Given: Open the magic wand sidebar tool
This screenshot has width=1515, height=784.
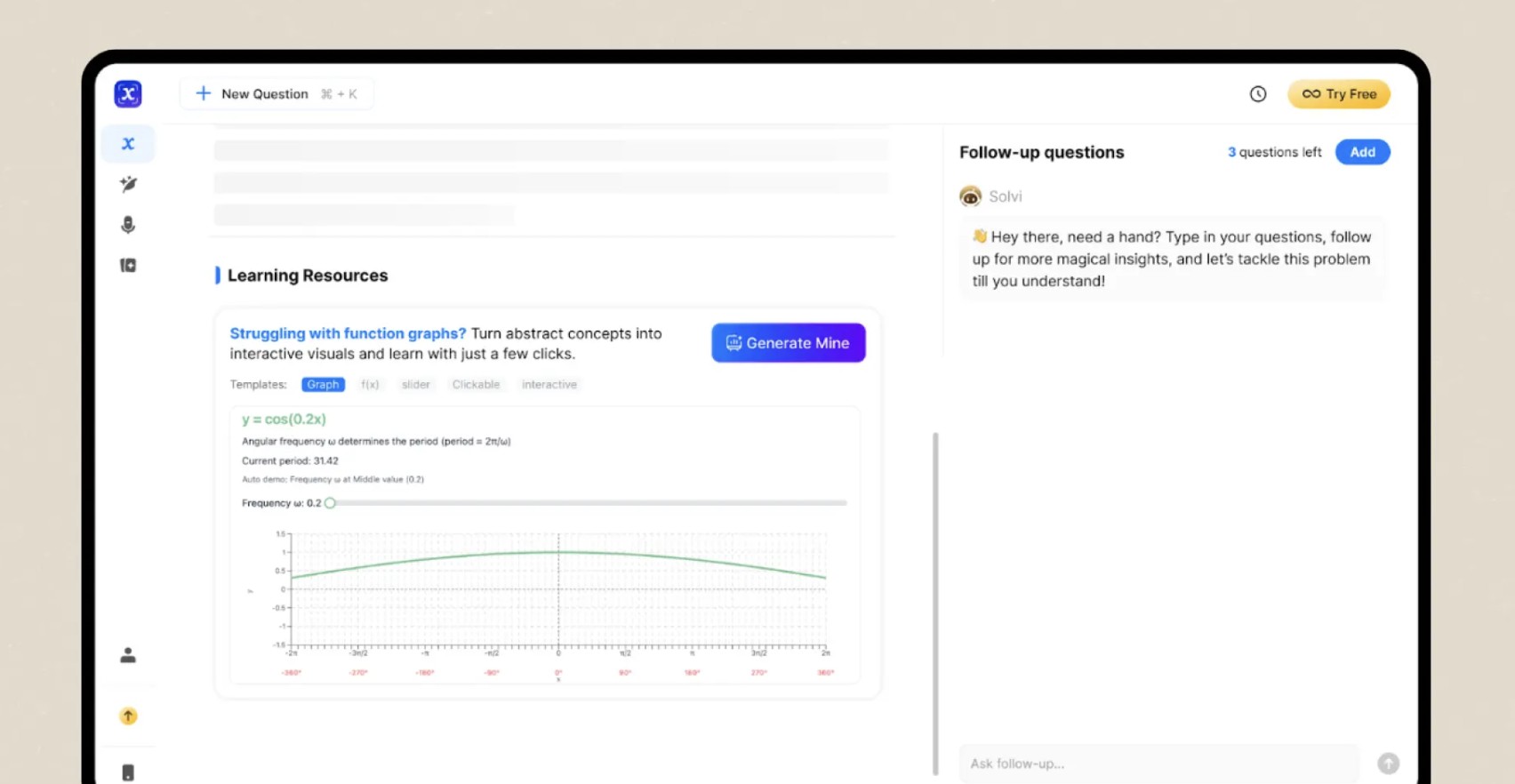Looking at the screenshot, I should [x=128, y=184].
